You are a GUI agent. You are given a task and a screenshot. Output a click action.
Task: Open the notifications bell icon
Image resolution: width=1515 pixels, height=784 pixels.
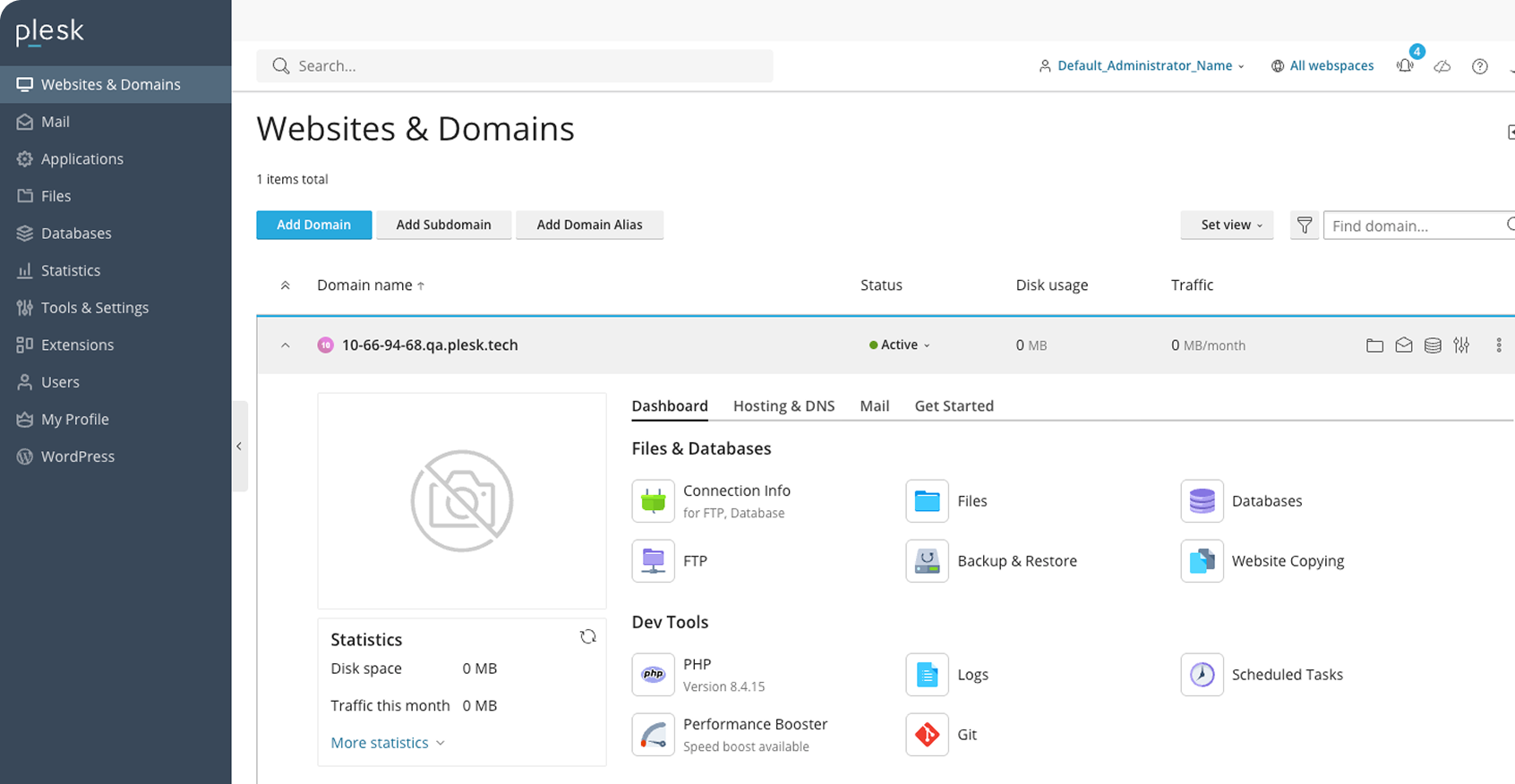tap(1405, 65)
